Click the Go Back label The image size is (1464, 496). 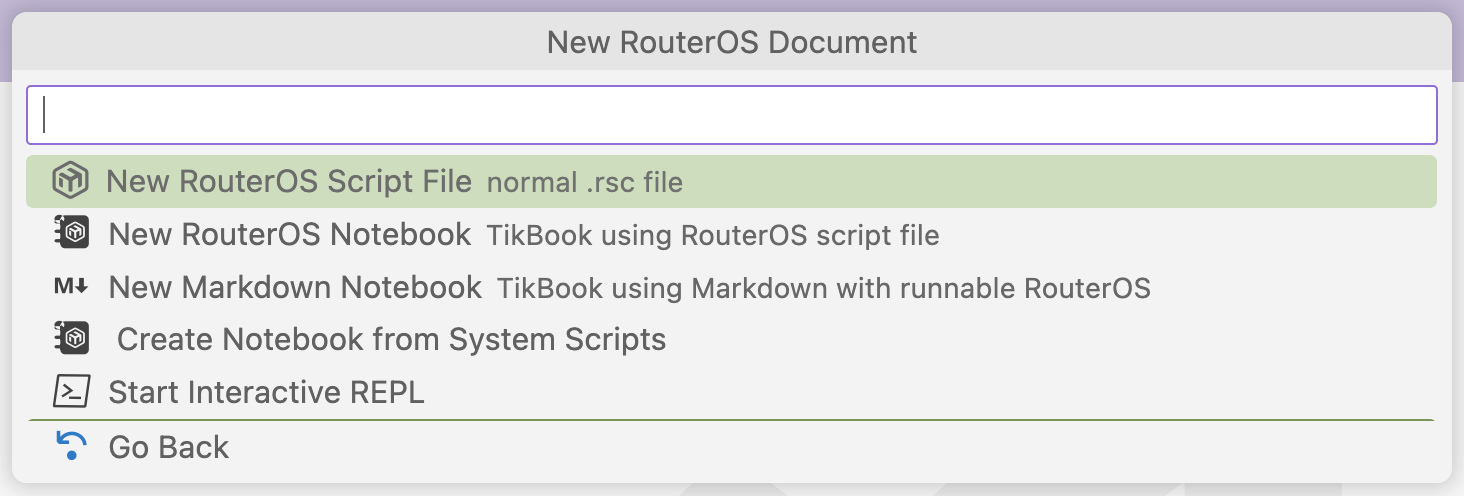pos(168,447)
